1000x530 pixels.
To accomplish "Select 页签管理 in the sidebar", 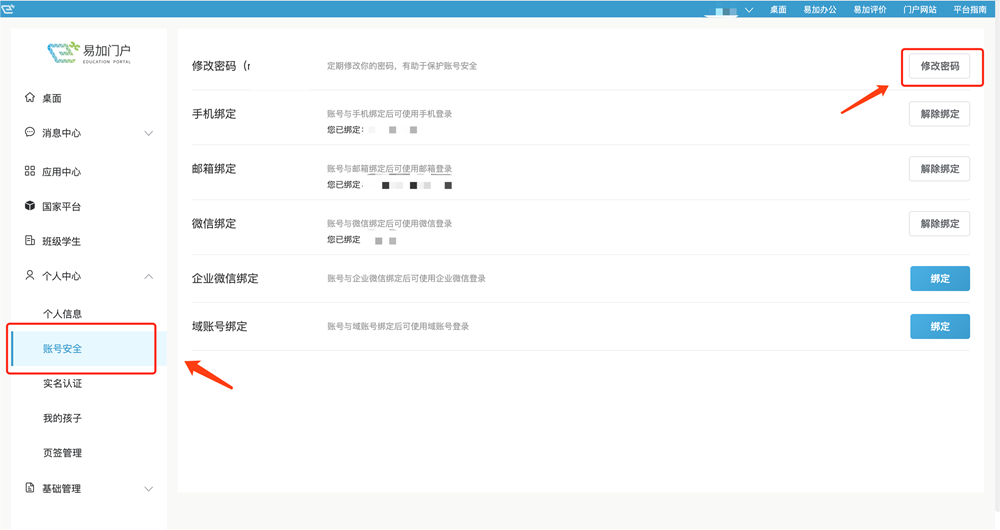I will pos(62,453).
